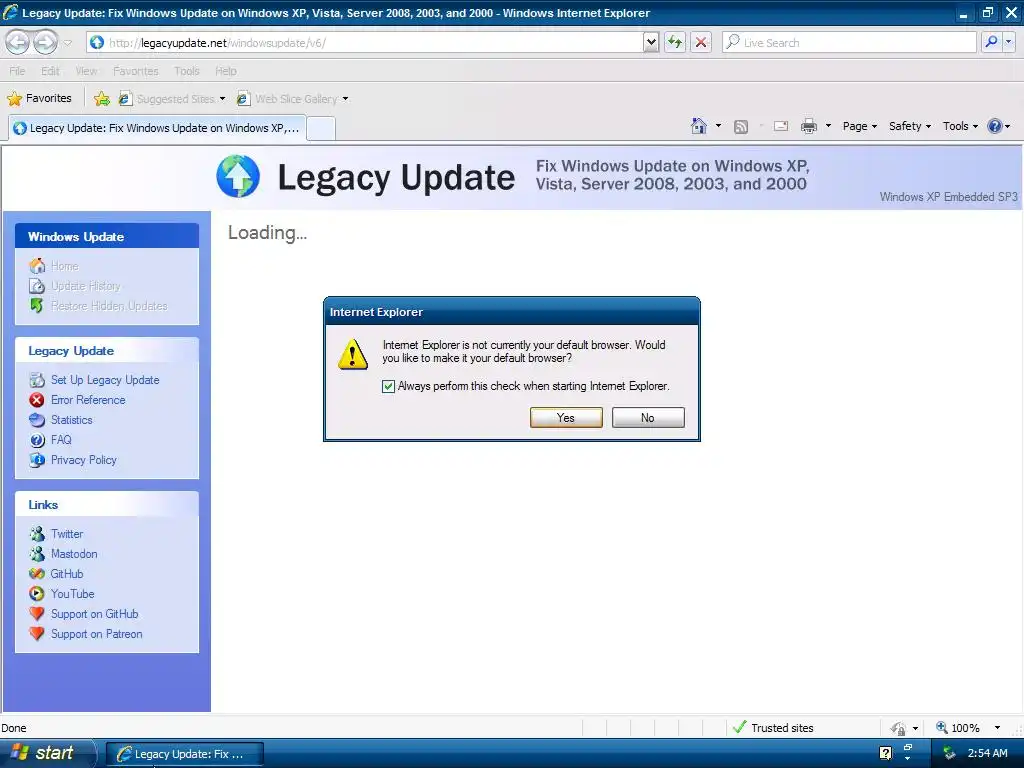Click No in the dialog
Image resolution: width=1024 pixels, height=768 pixels.
648,417
